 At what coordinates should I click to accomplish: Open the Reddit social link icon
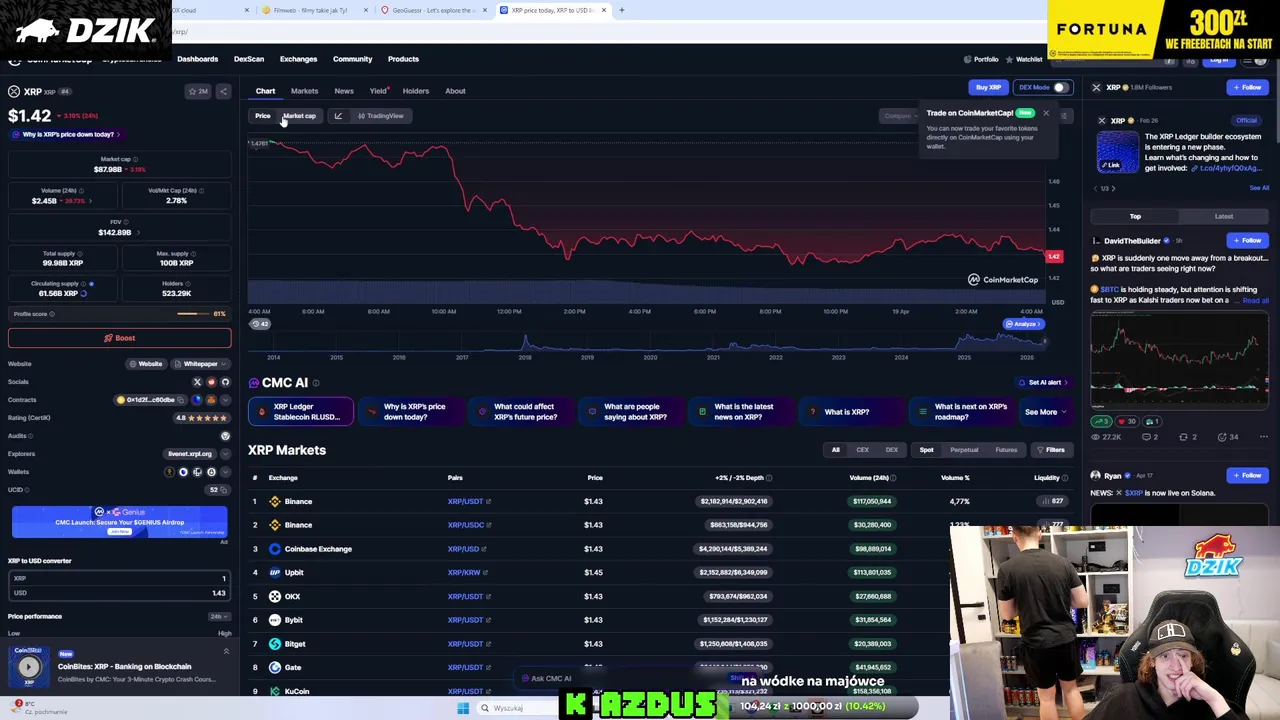tap(211, 382)
